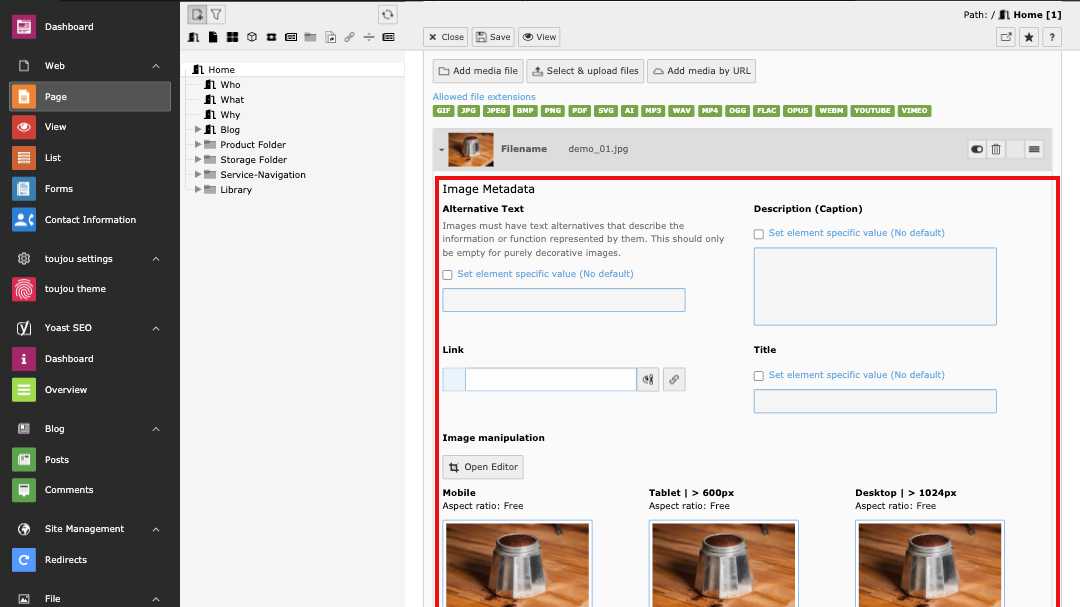Image resolution: width=1080 pixels, height=607 pixels.
Task: Click the help question mark icon
Action: [1051, 37]
